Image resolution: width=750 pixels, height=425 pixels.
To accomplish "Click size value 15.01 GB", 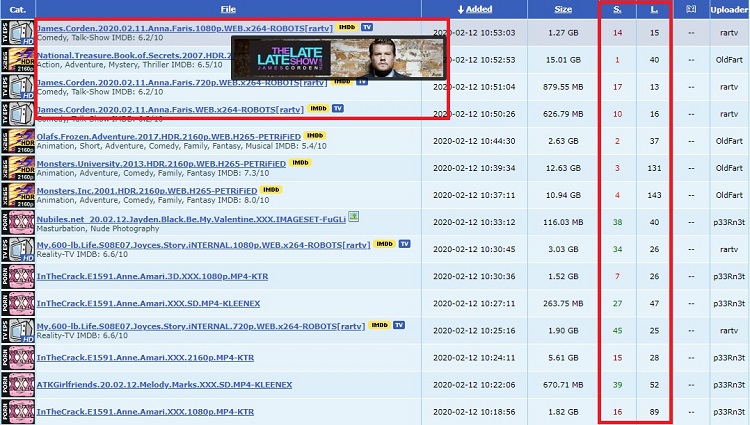I will [x=563, y=60].
